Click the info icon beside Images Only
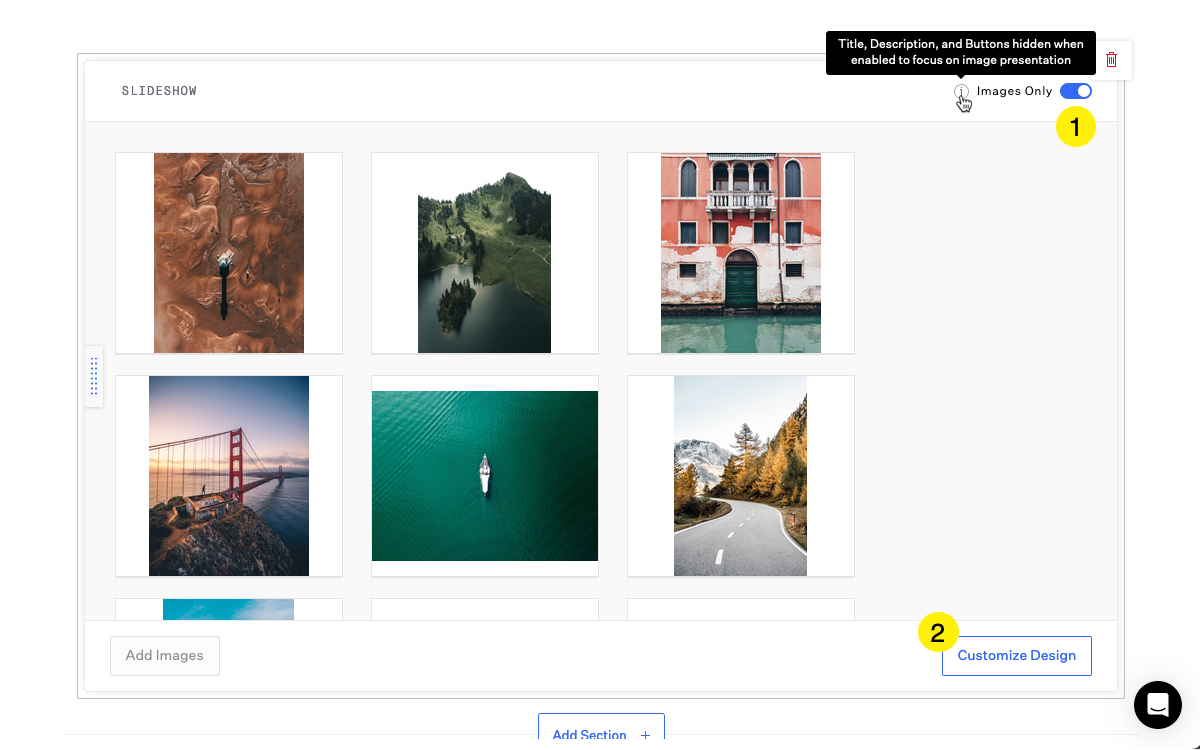The height and width of the screenshot is (750, 1200). pos(961,92)
